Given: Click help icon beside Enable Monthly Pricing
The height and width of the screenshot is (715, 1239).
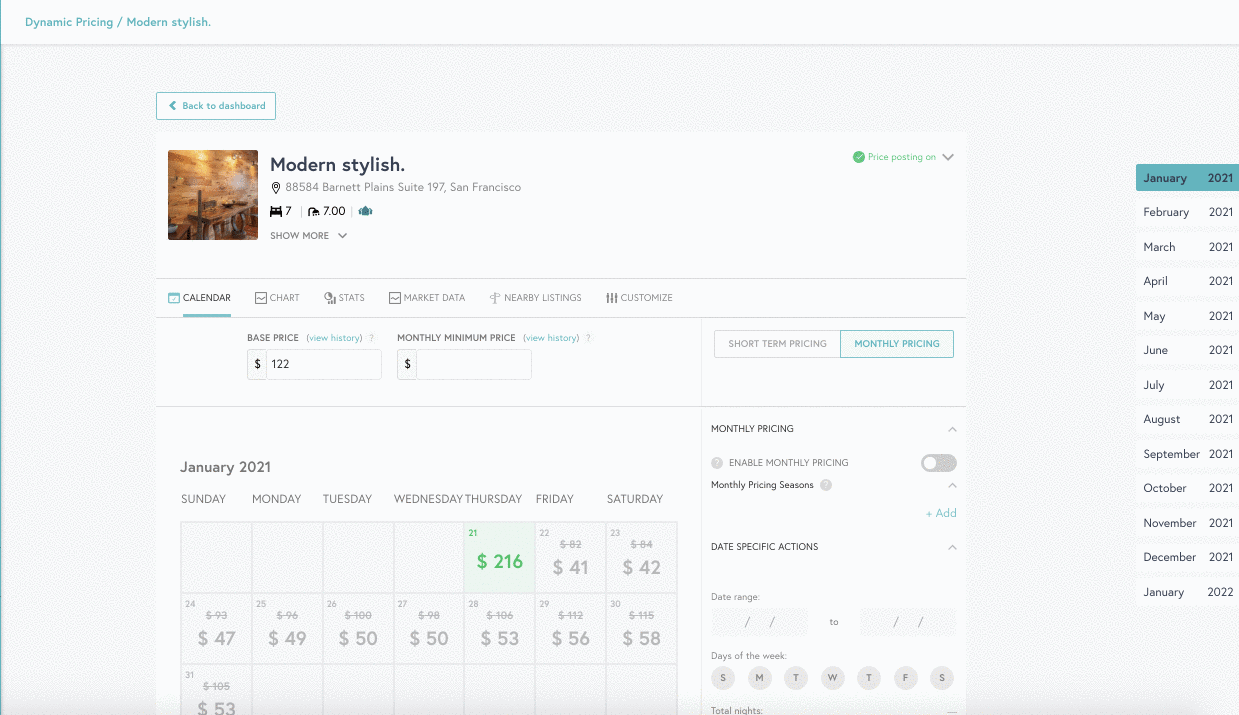Looking at the screenshot, I should tap(716, 463).
